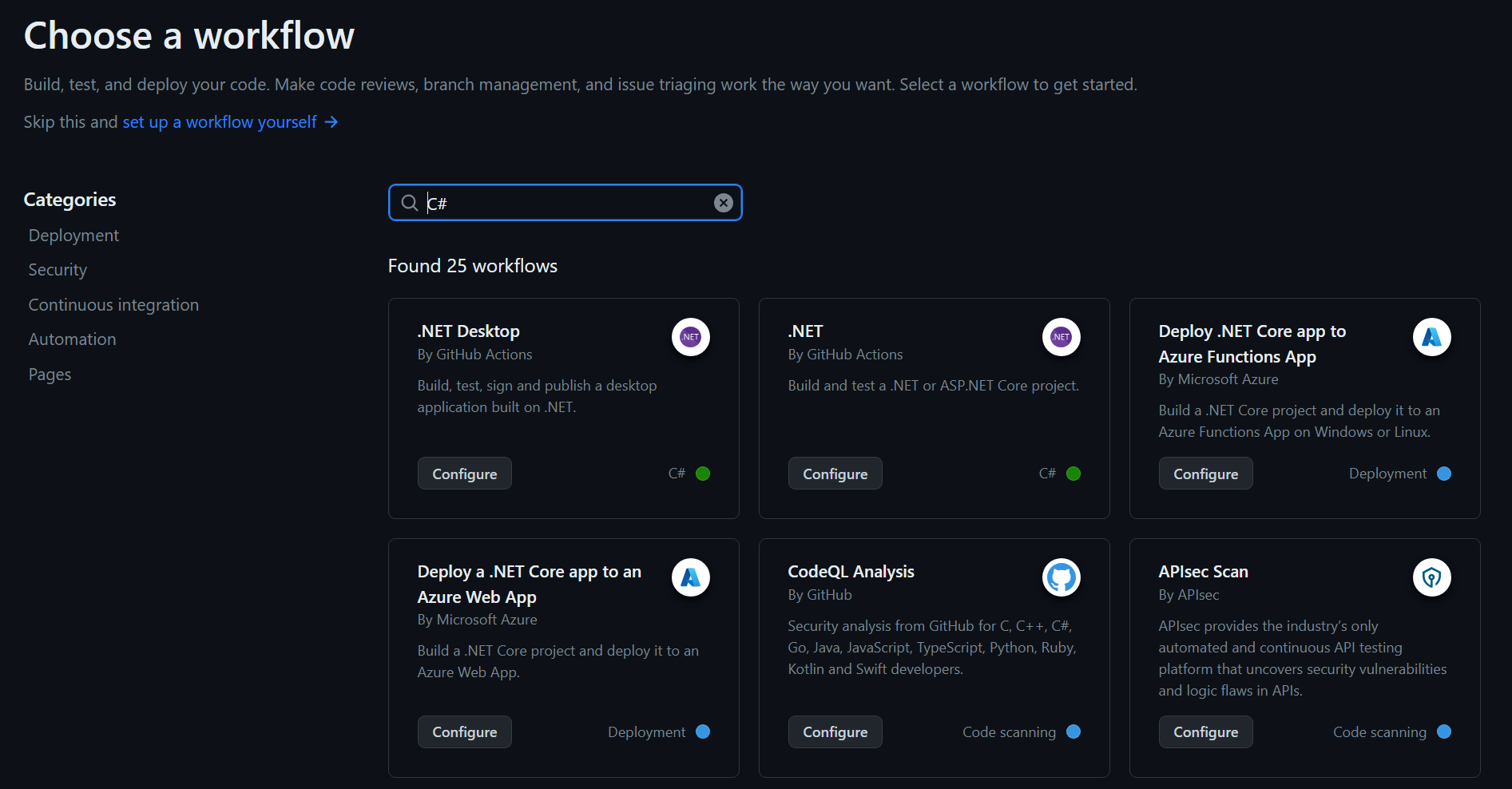
Task: Click blue Code scanning dot on CodeQL card
Action: click(1073, 732)
